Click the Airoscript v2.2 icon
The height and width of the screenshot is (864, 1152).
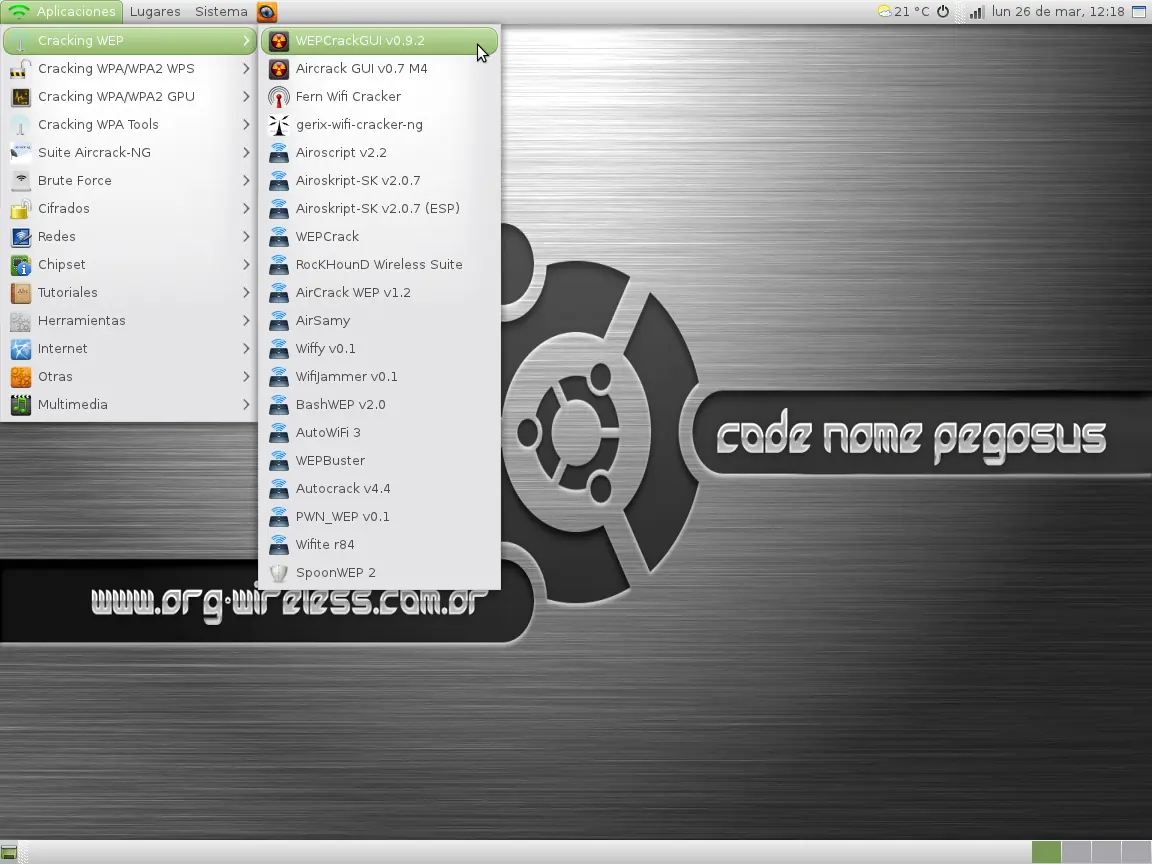point(278,153)
